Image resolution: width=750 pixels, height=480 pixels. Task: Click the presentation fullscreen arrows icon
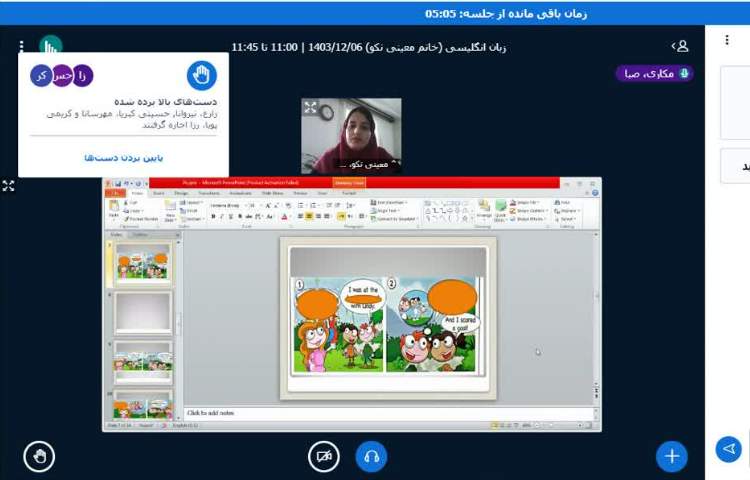(x=8, y=186)
